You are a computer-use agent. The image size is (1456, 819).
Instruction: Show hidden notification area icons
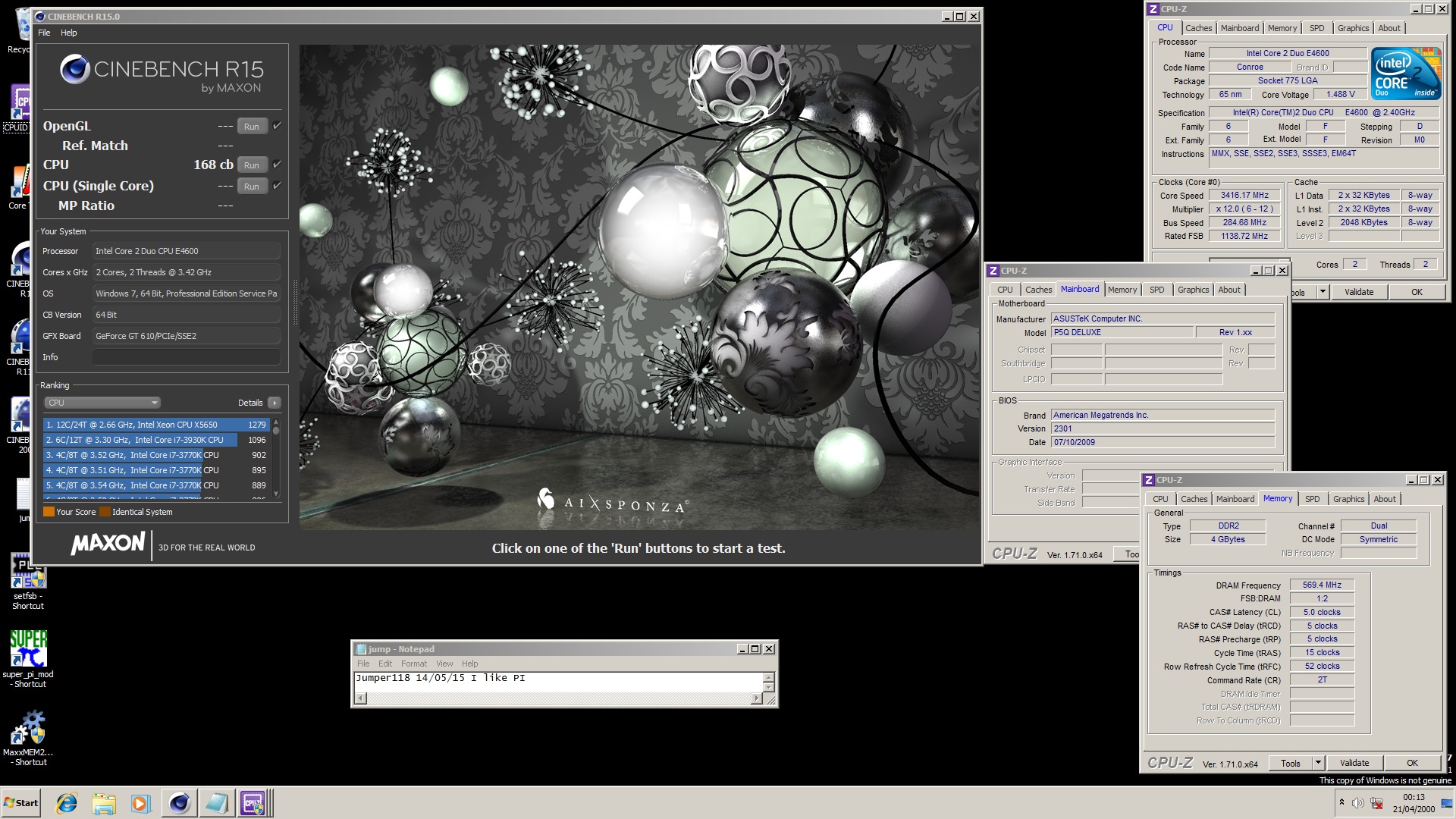(x=1341, y=802)
